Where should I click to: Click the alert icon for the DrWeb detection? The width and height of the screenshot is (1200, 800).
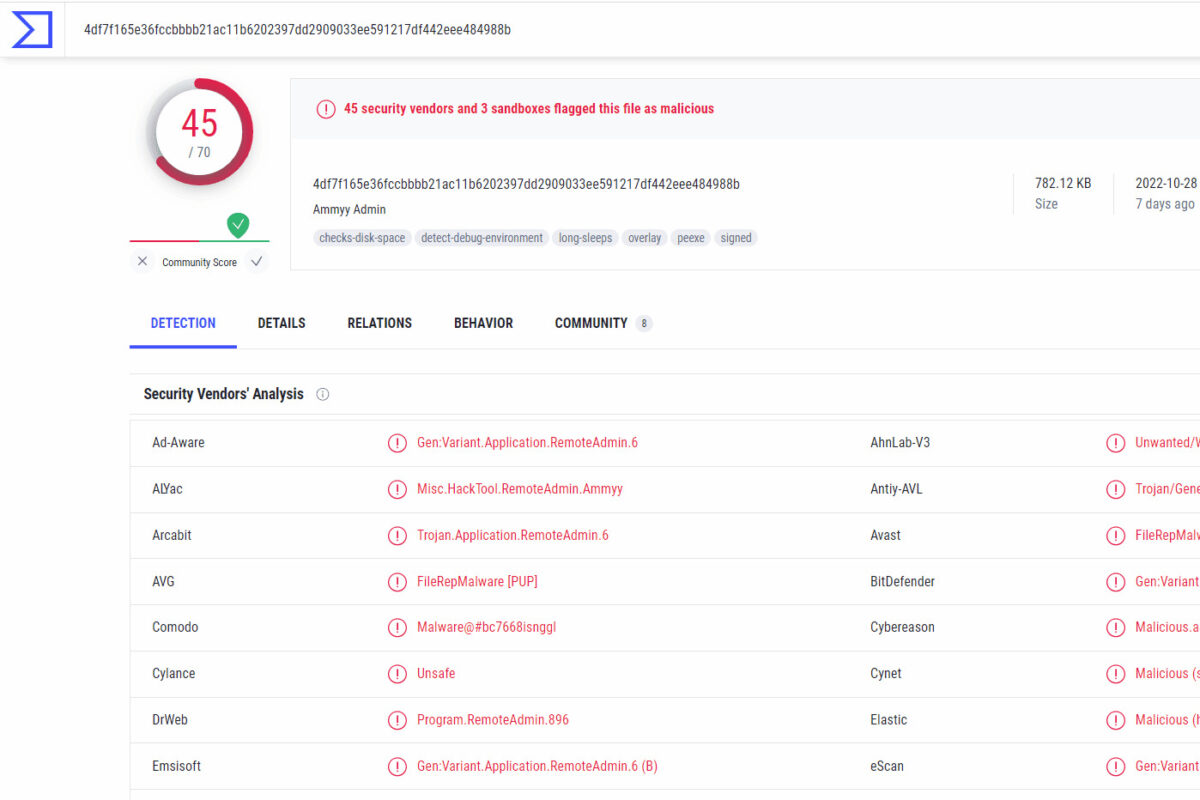[397, 720]
